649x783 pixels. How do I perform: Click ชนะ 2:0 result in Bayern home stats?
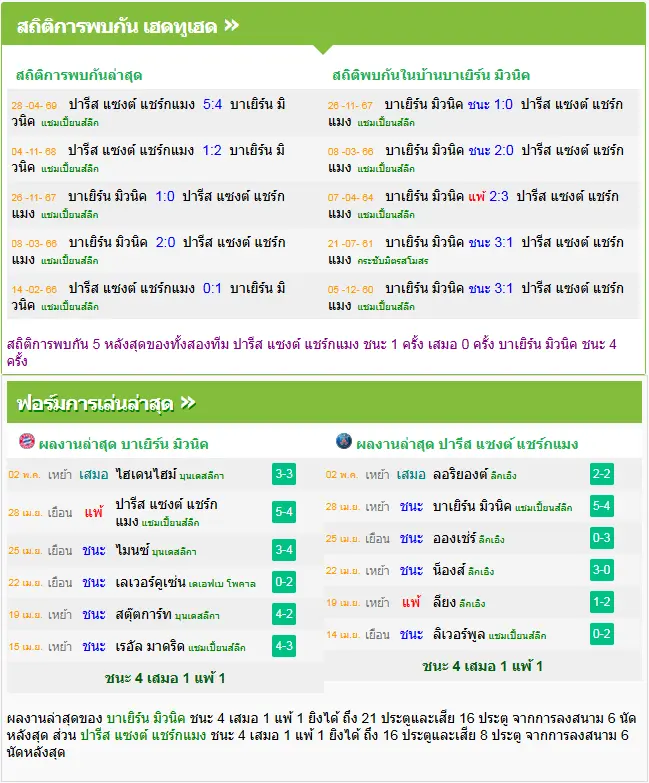(x=491, y=150)
